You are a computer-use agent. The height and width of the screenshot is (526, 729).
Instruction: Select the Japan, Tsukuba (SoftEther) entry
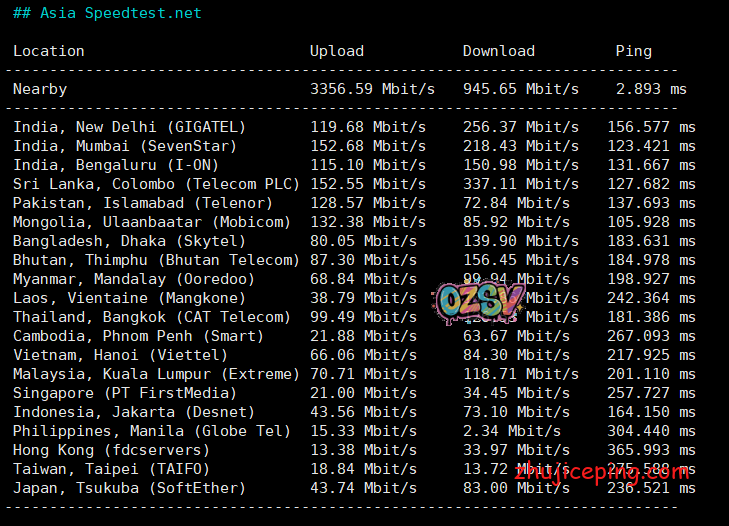[x=129, y=488]
